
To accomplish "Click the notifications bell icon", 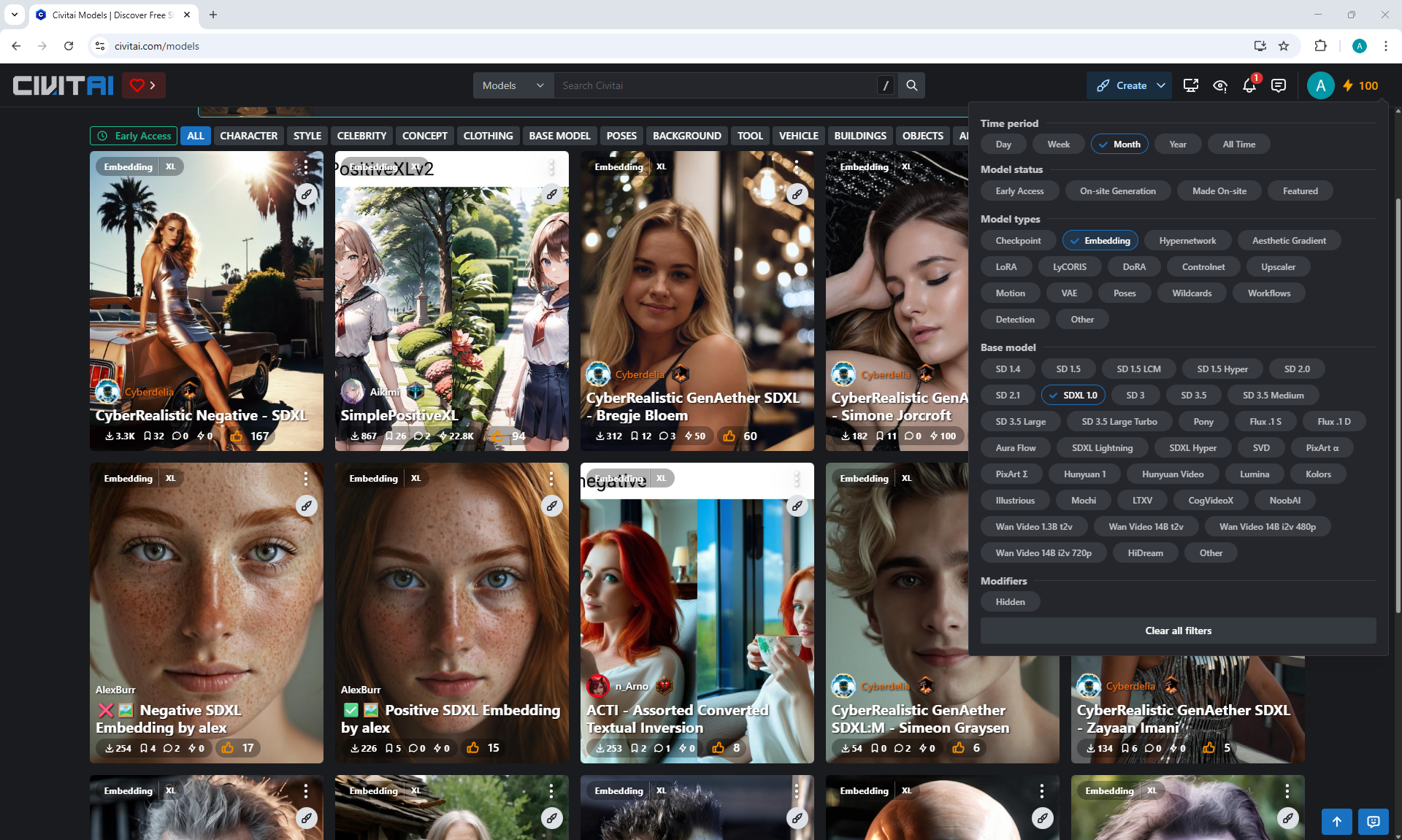I will (x=1249, y=86).
